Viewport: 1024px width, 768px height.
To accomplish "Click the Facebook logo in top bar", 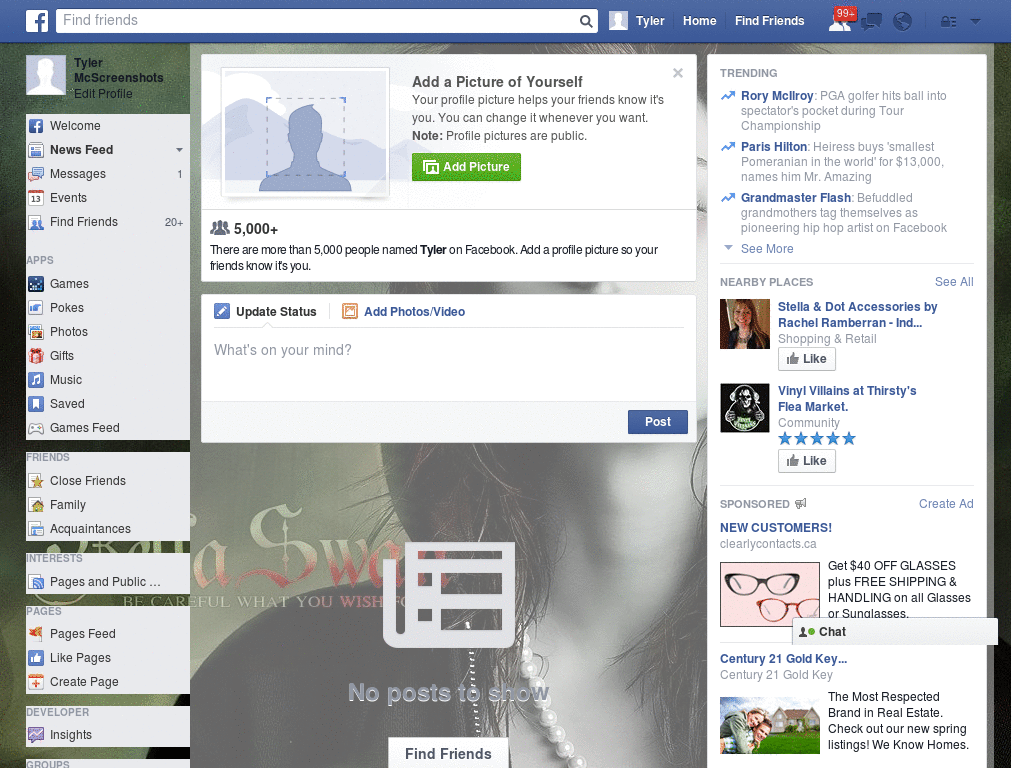I will tap(37, 21).
